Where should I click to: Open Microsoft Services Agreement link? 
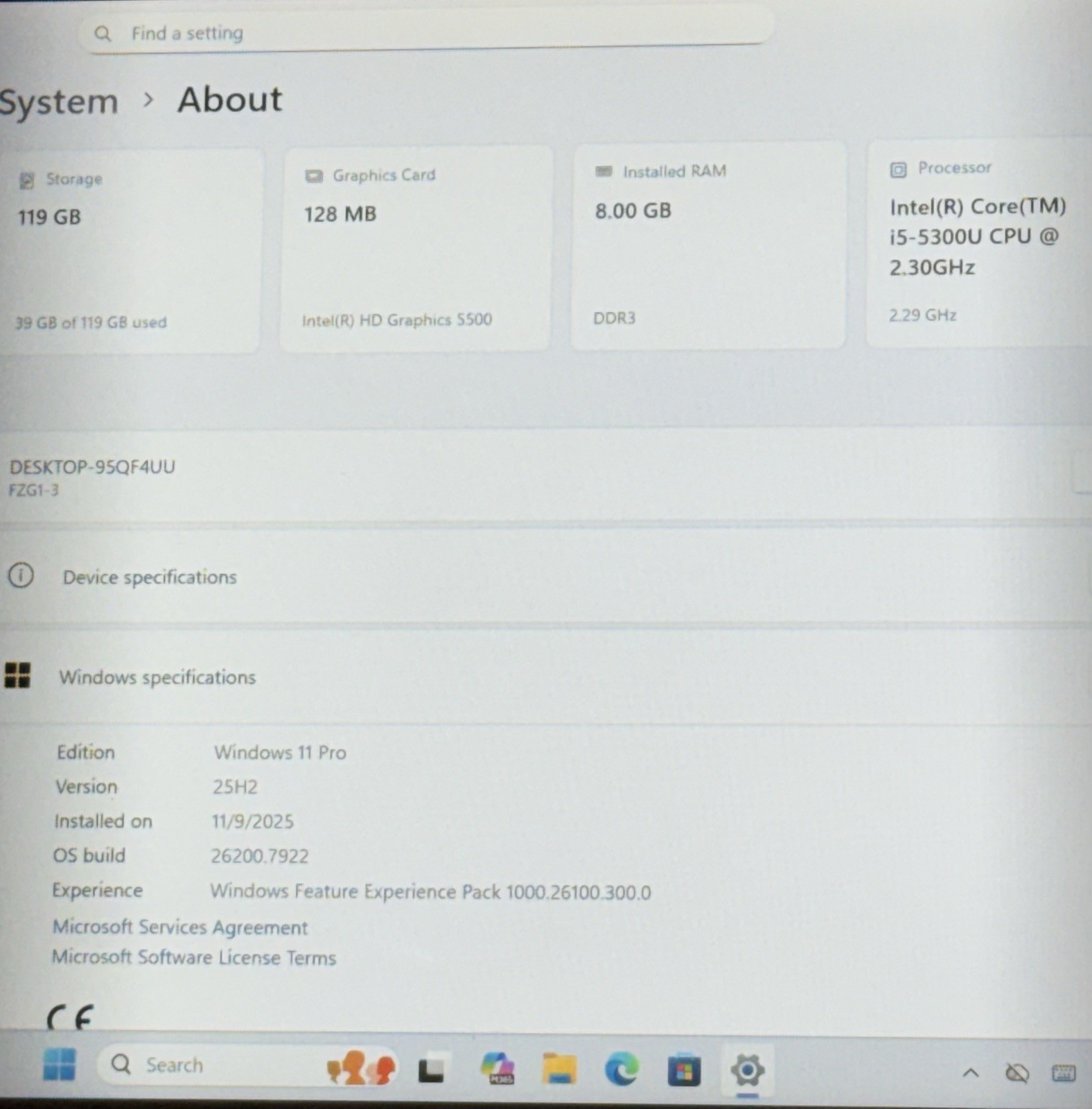click(180, 927)
